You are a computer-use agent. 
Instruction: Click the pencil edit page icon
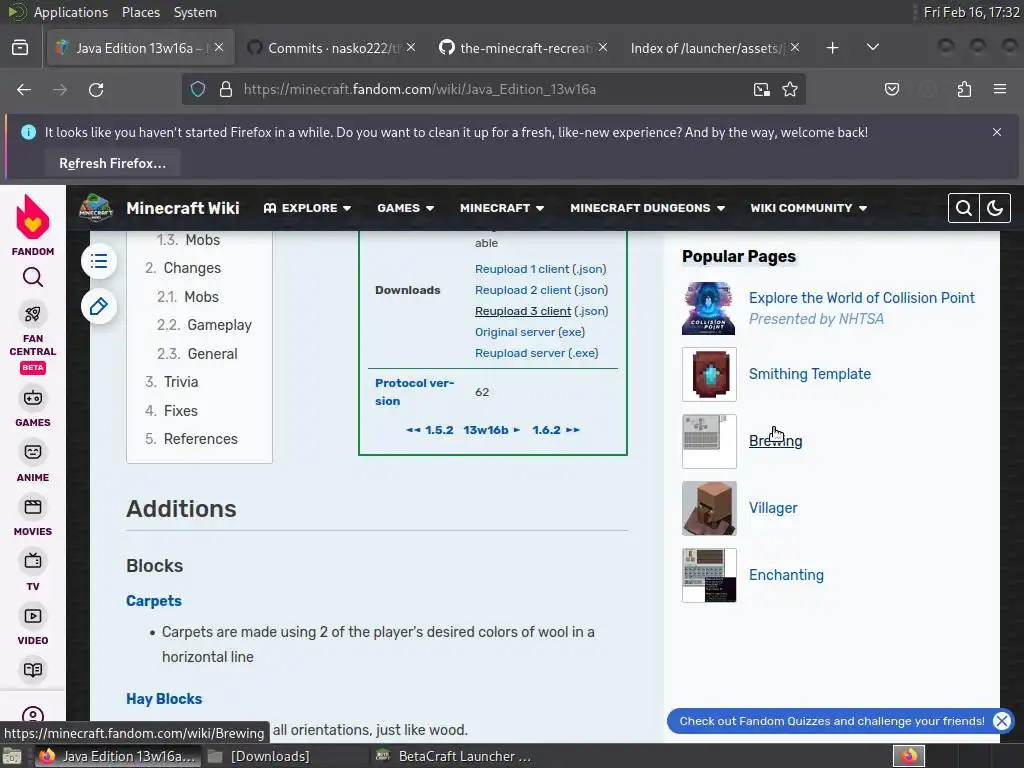(99, 306)
